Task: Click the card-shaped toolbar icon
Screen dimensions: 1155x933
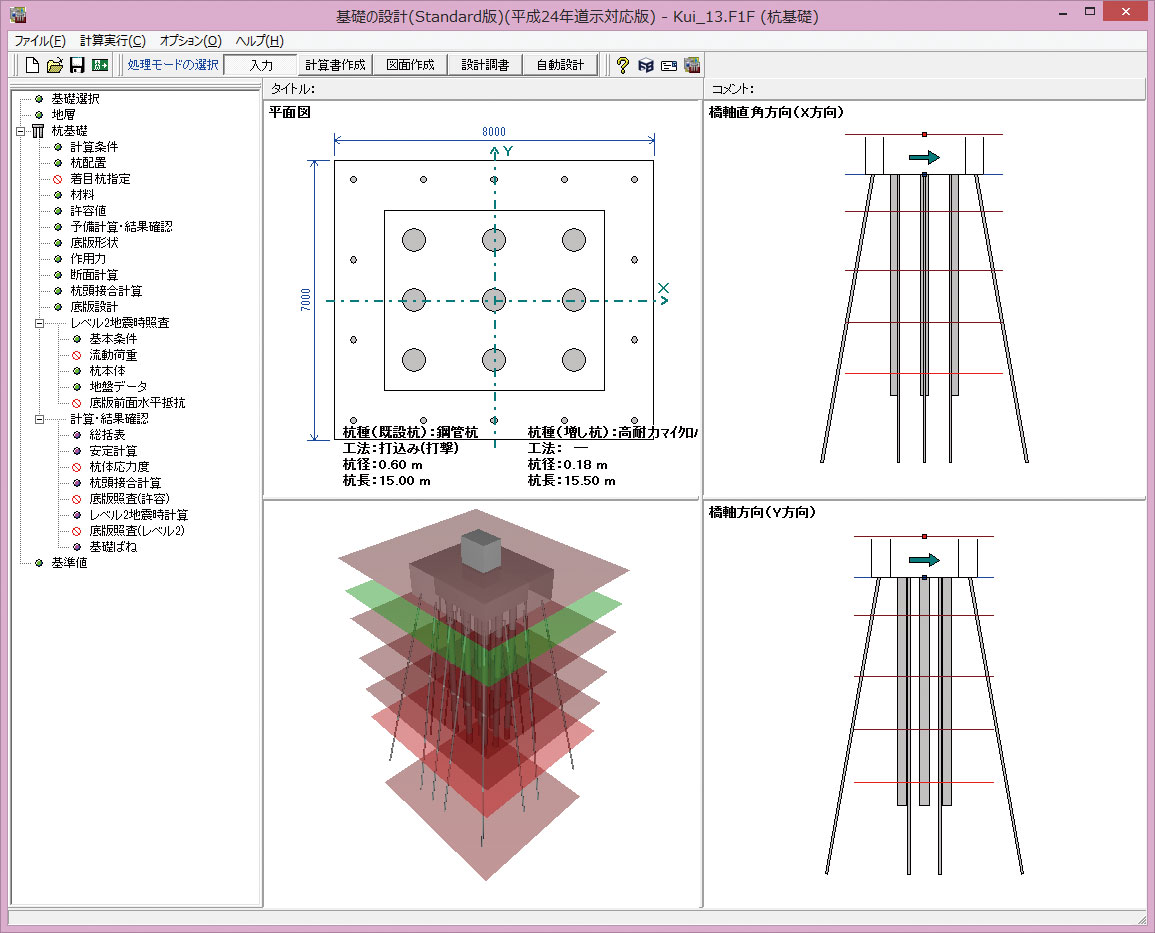Action: (x=669, y=66)
